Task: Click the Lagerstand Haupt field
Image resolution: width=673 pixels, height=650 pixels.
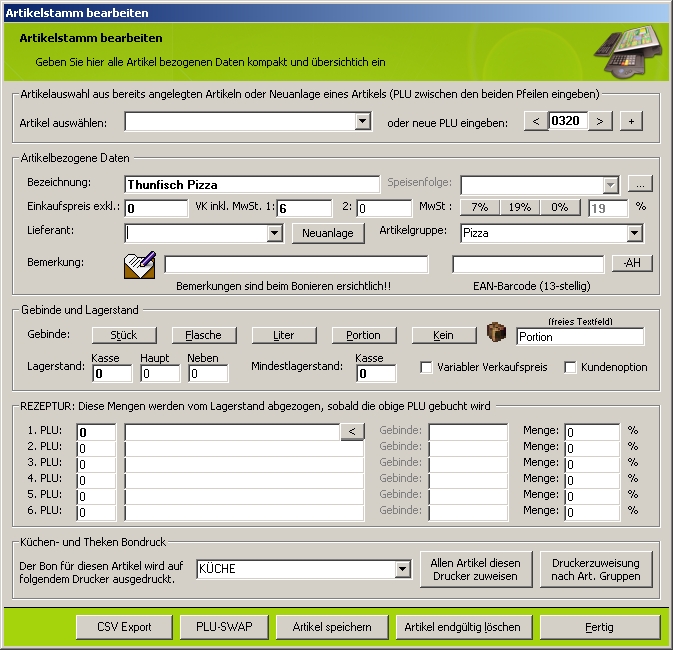Action: click(x=161, y=374)
